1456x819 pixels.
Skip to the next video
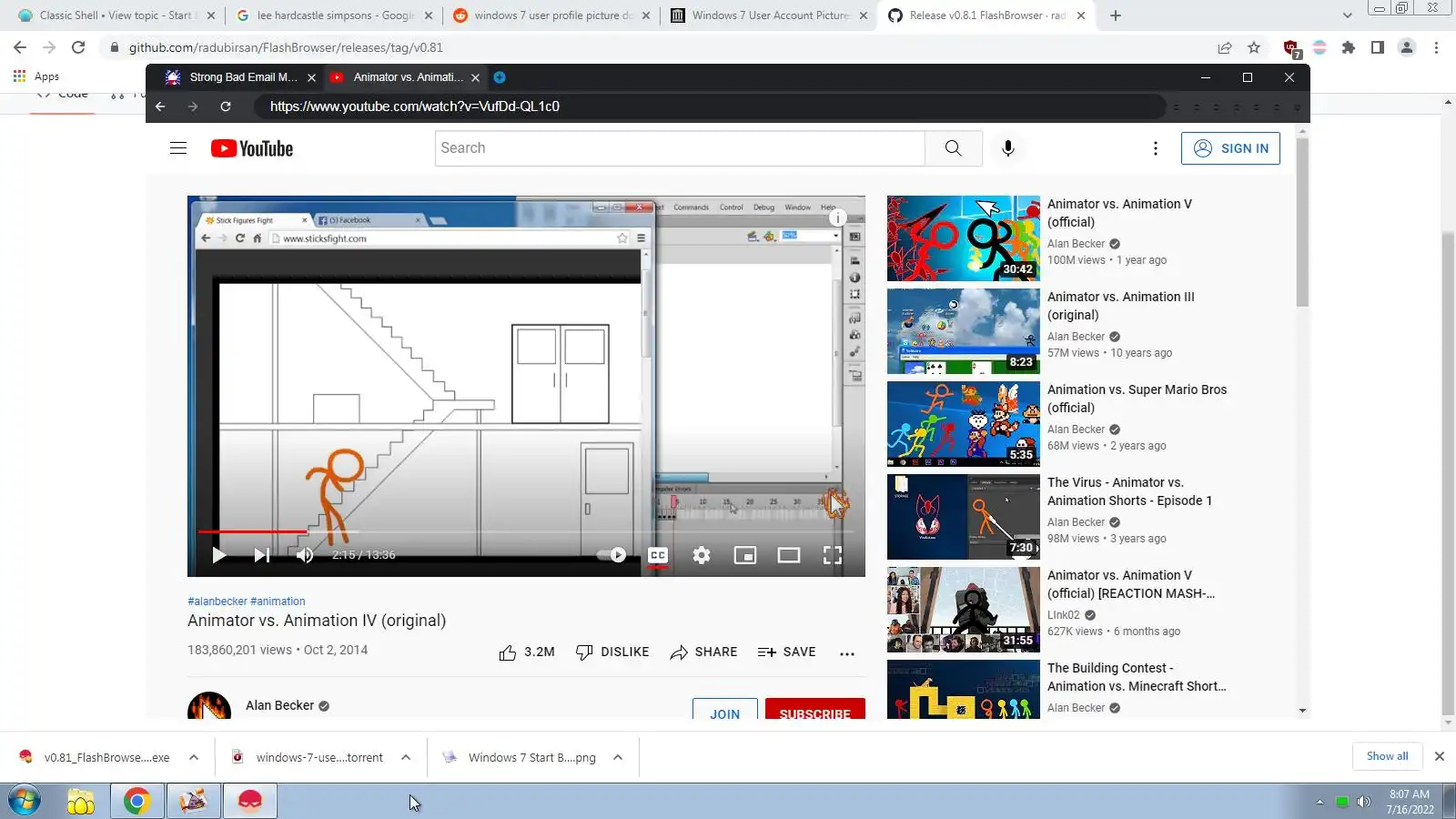point(262,555)
